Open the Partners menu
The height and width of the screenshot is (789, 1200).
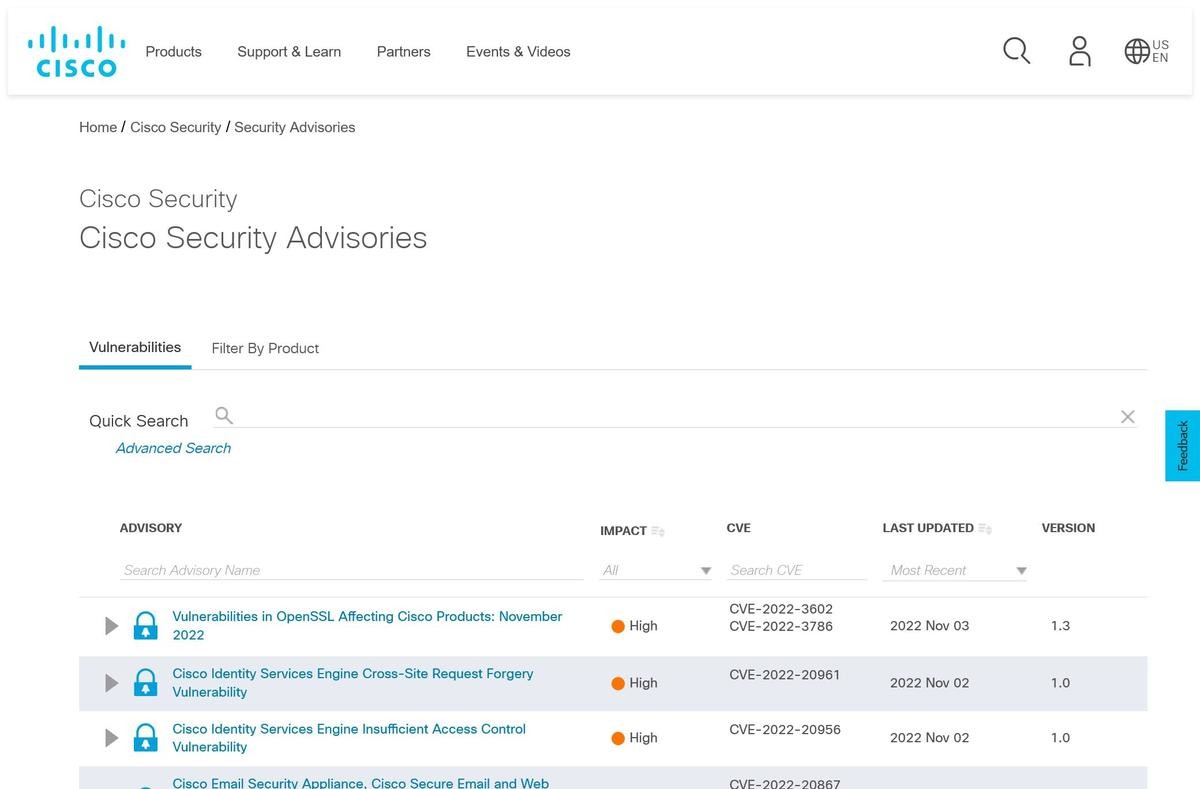tap(404, 52)
